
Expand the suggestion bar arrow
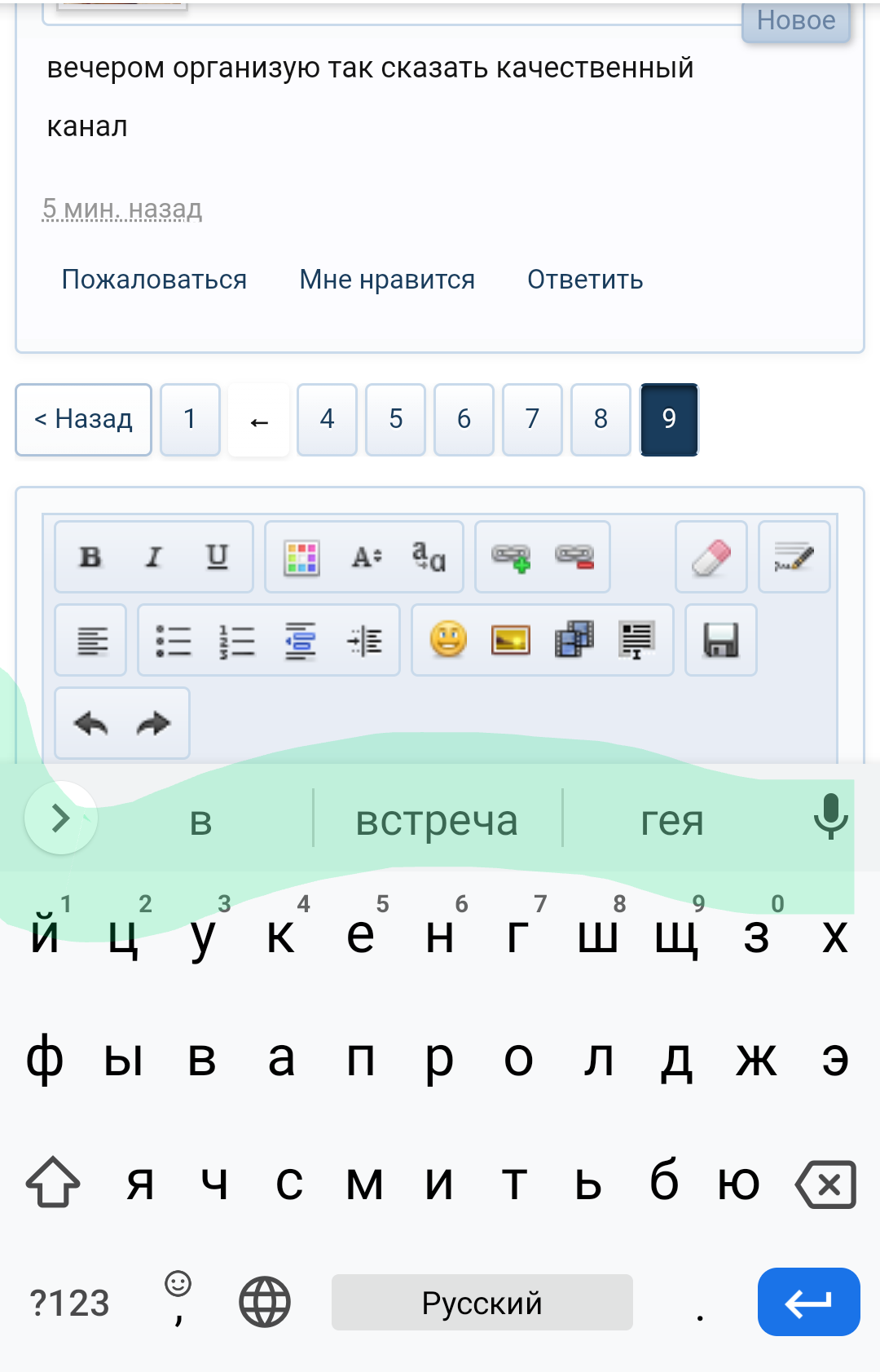(x=61, y=818)
